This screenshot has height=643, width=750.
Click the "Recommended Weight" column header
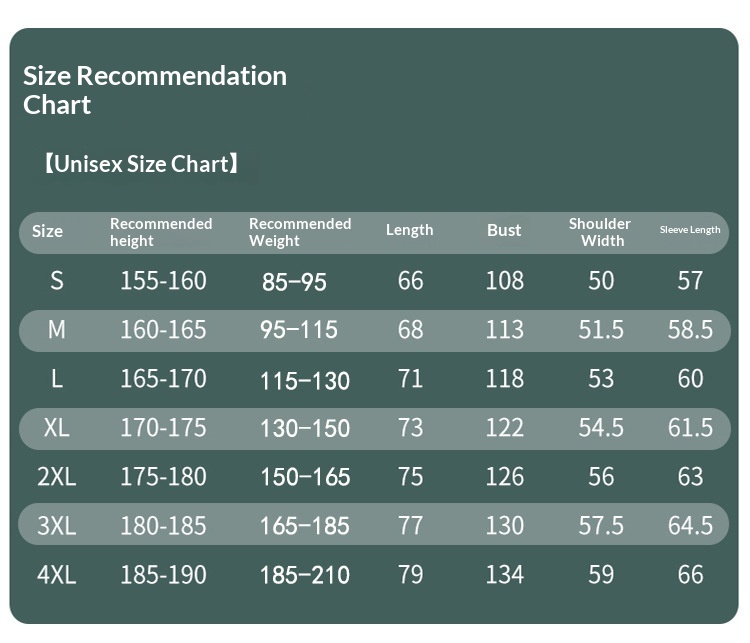coord(300,232)
